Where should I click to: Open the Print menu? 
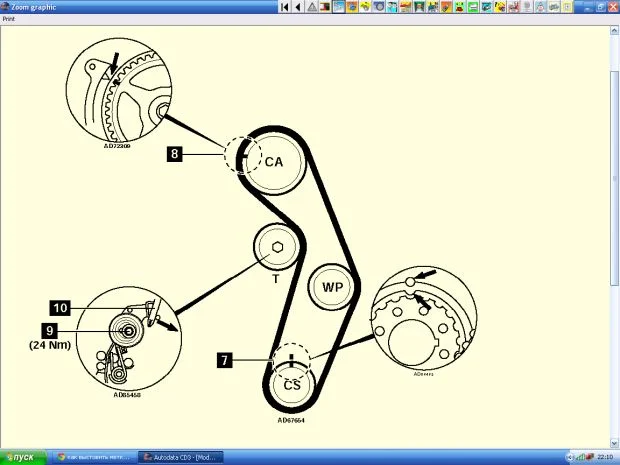[x=8, y=18]
